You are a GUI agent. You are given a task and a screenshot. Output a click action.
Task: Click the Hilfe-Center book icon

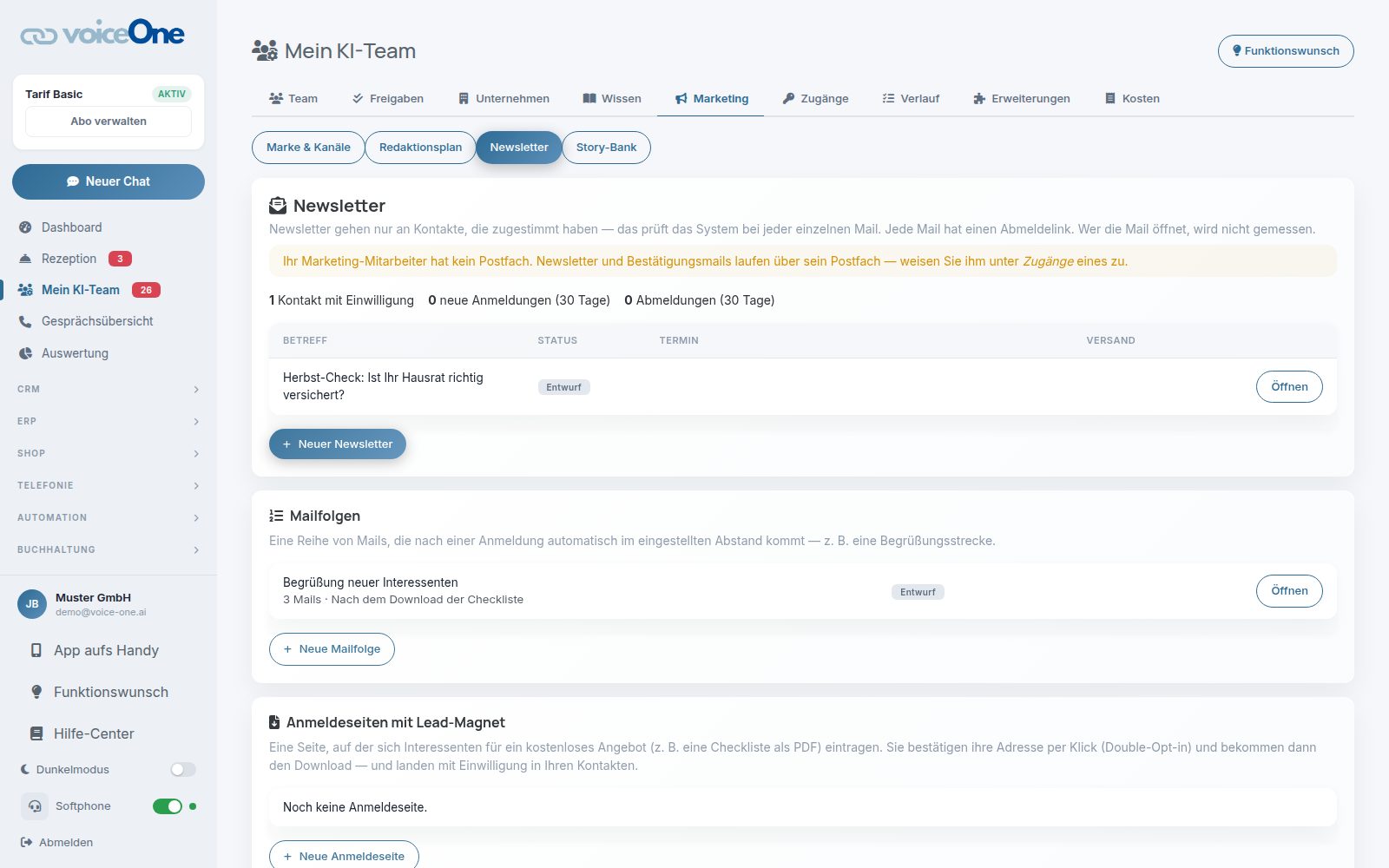[x=36, y=733]
